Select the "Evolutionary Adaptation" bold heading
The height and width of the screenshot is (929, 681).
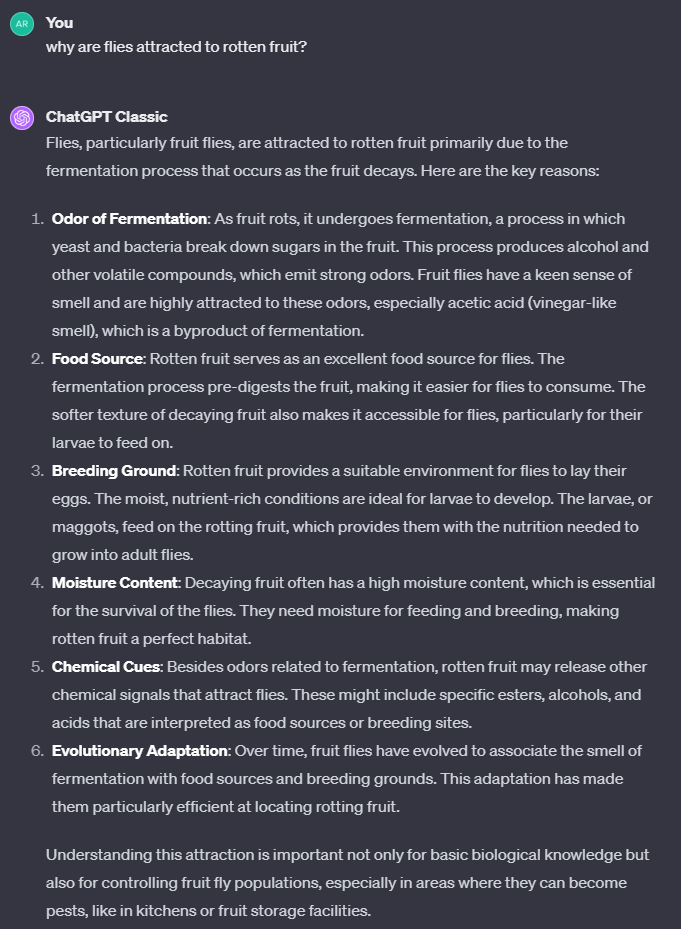(x=140, y=751)
